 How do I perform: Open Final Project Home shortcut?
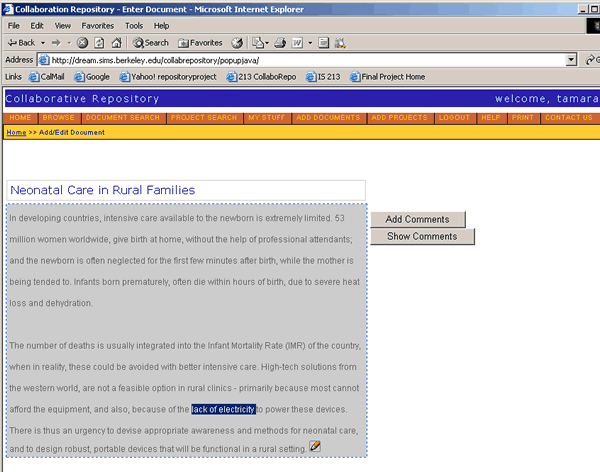point(388,77)
